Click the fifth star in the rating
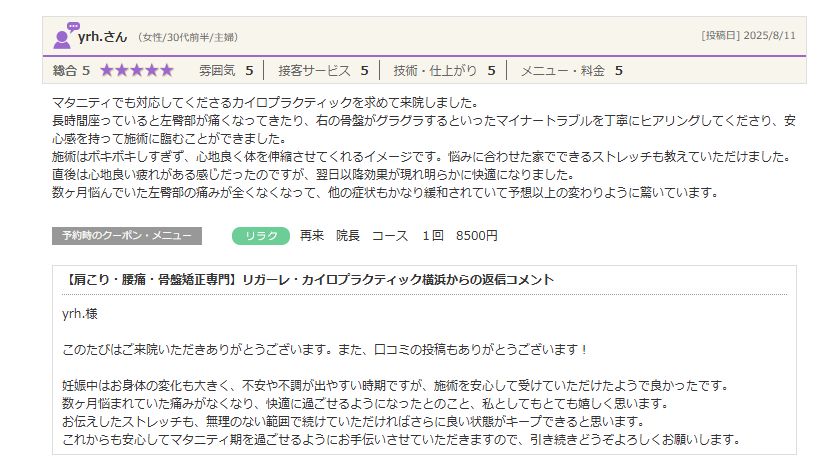The image size is (833, 470). point(166,70)
